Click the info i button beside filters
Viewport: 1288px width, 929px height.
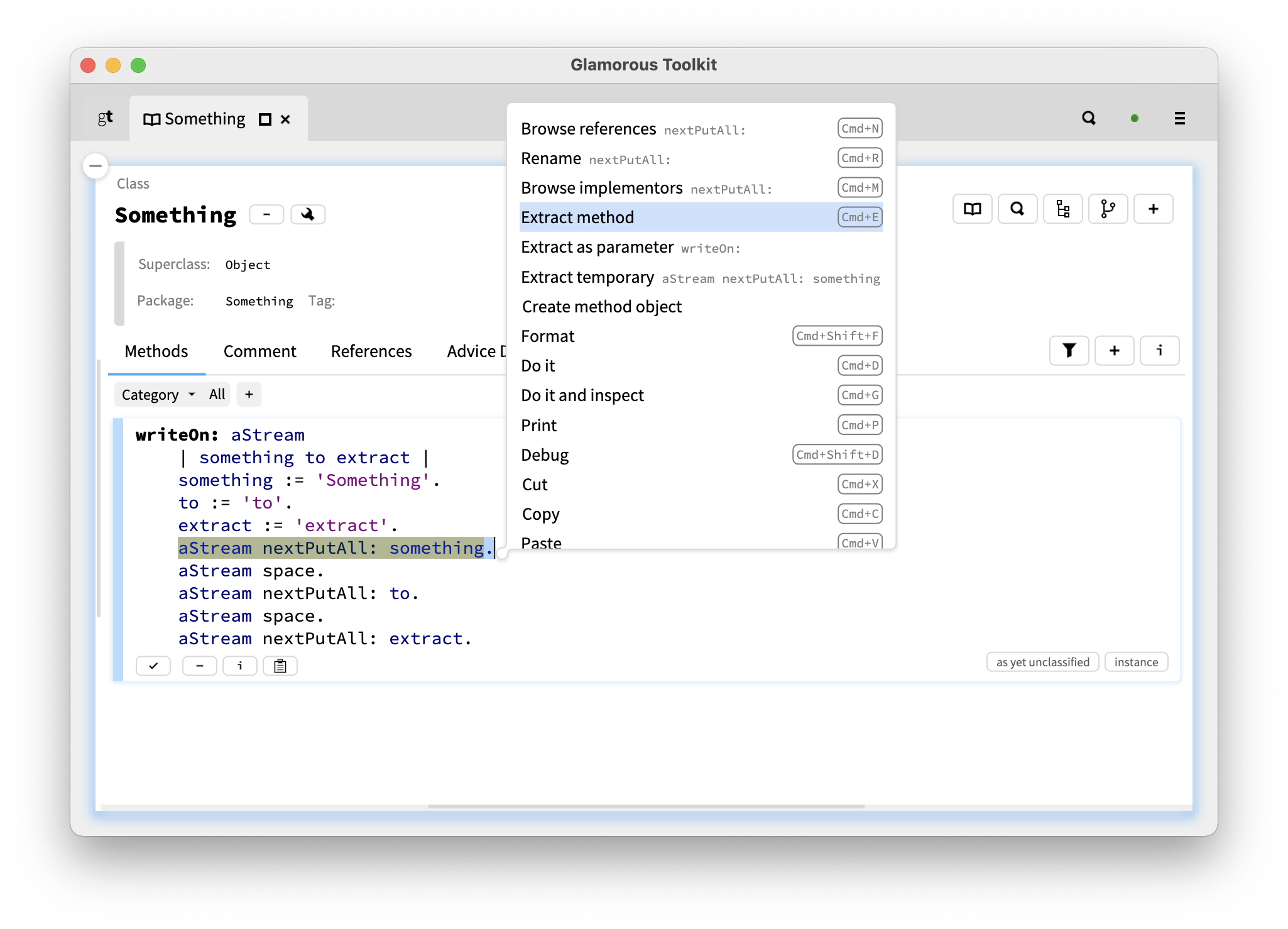[x=1160, y=350]
